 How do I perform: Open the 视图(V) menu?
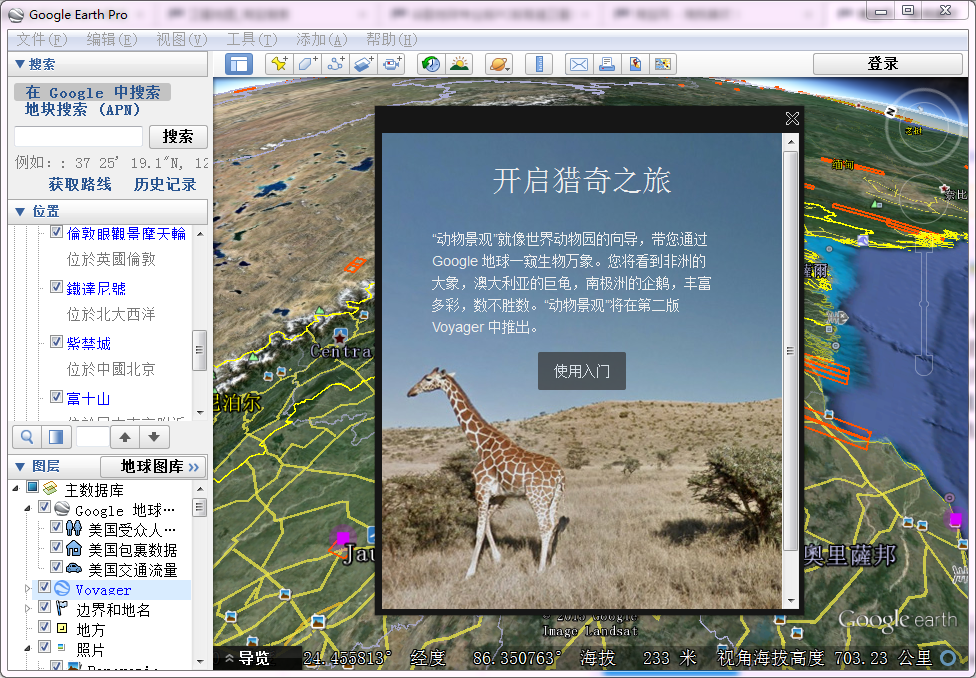coord(181,40)
